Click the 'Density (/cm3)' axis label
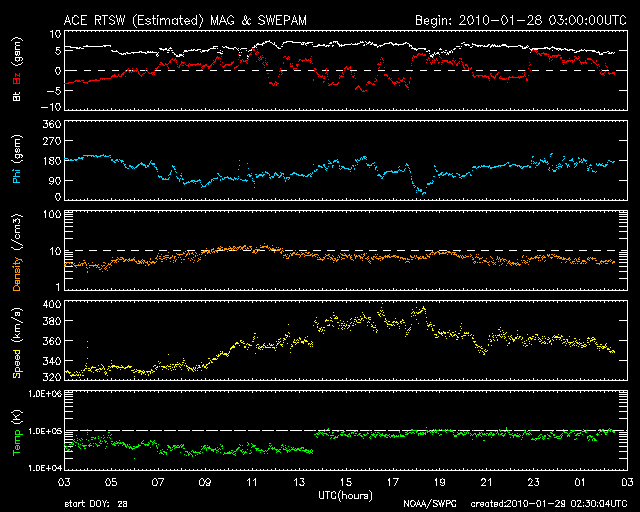Image resolution: width=640 pixels, height=512 pixels. [17, 252]
